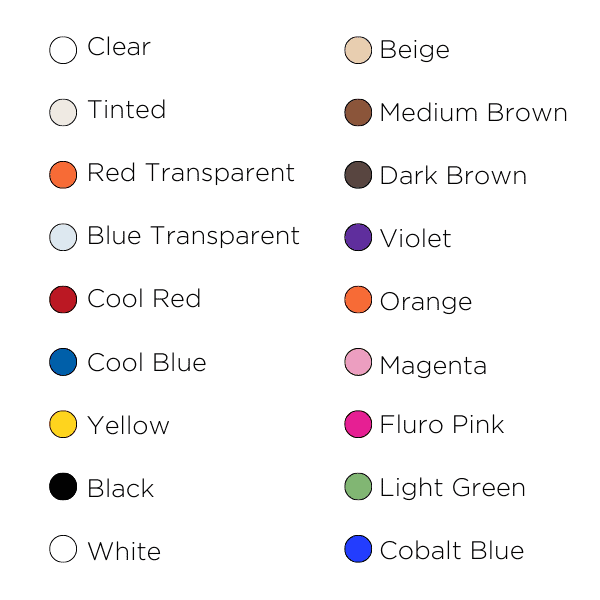Select the Yellow color swatch

click(63, 424)
